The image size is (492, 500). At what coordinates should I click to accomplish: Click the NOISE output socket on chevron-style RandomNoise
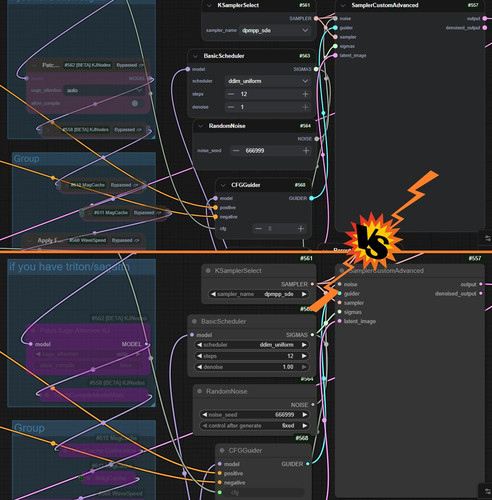[x=317, y=139]
